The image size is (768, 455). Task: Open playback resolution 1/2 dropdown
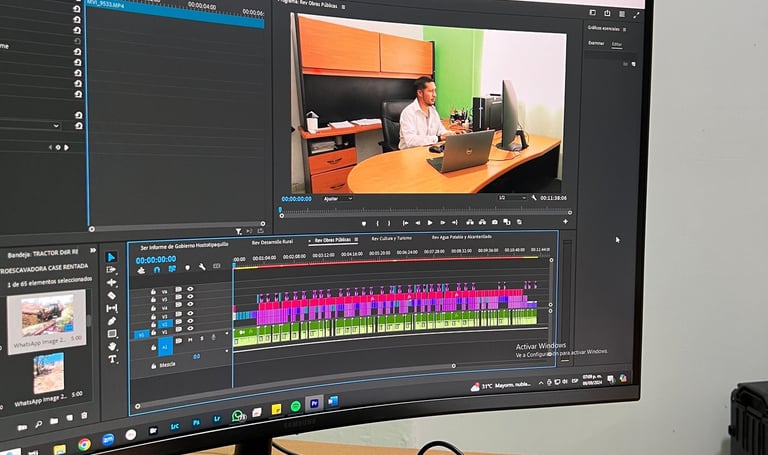(512, 198)
